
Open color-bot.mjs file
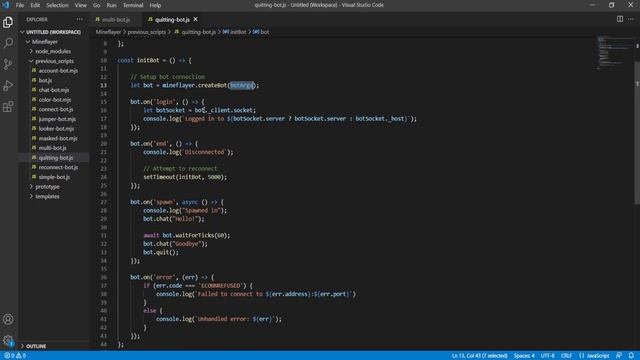(x=54, y=100)
